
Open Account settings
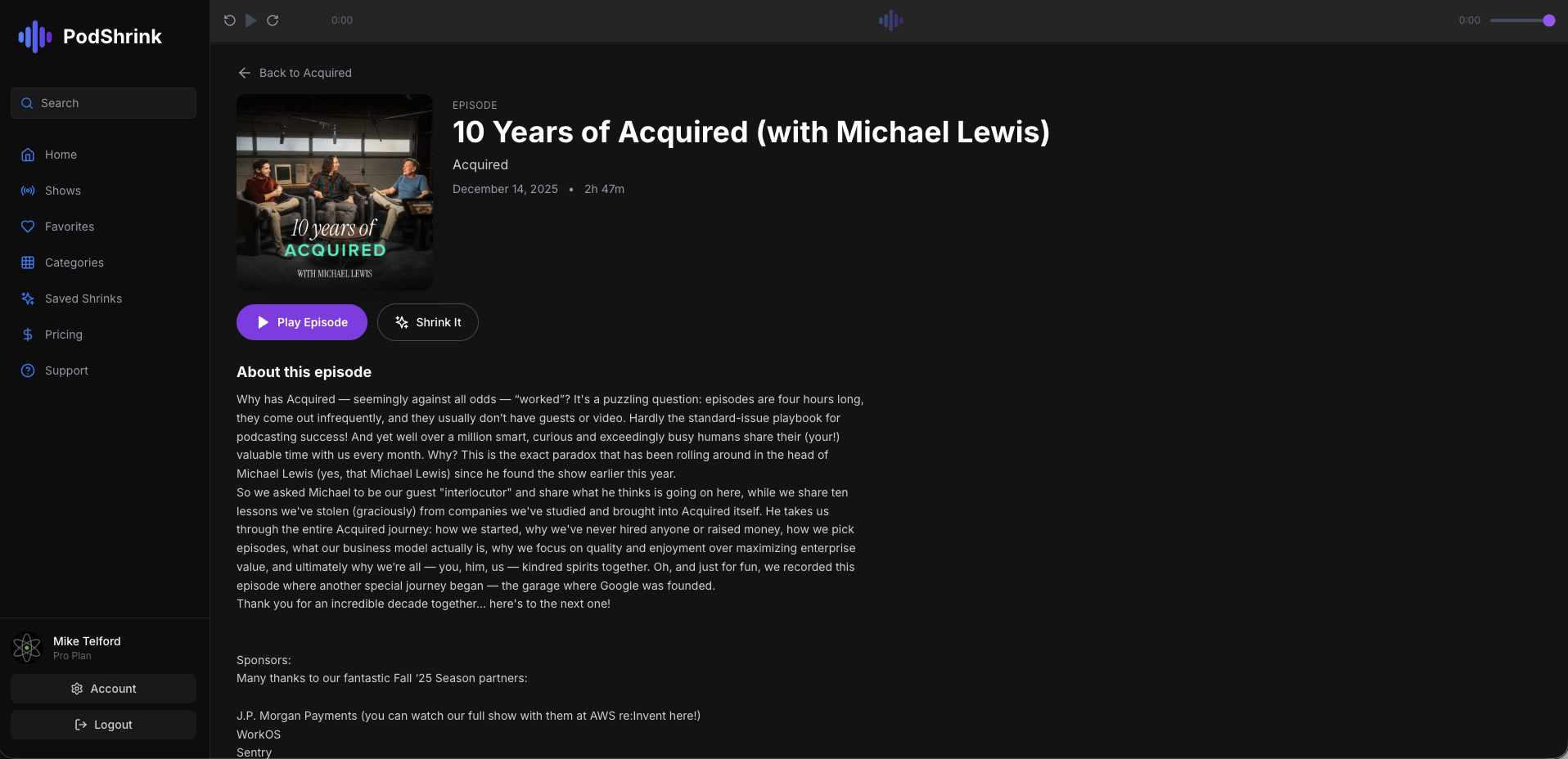pyautogui.click(x=102, y=688)
